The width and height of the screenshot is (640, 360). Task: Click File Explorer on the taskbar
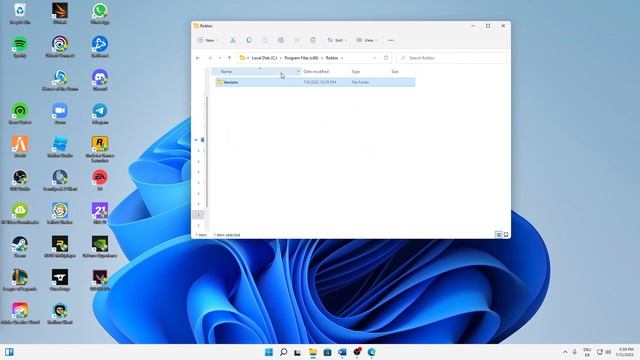(313, 352)
